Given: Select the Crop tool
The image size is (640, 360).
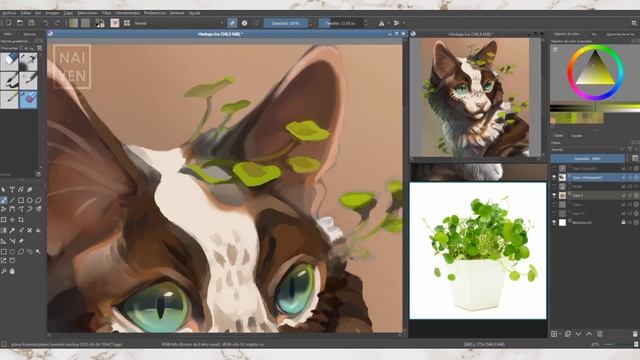Looking at the screenshot, I should click(x=21, y=220).
